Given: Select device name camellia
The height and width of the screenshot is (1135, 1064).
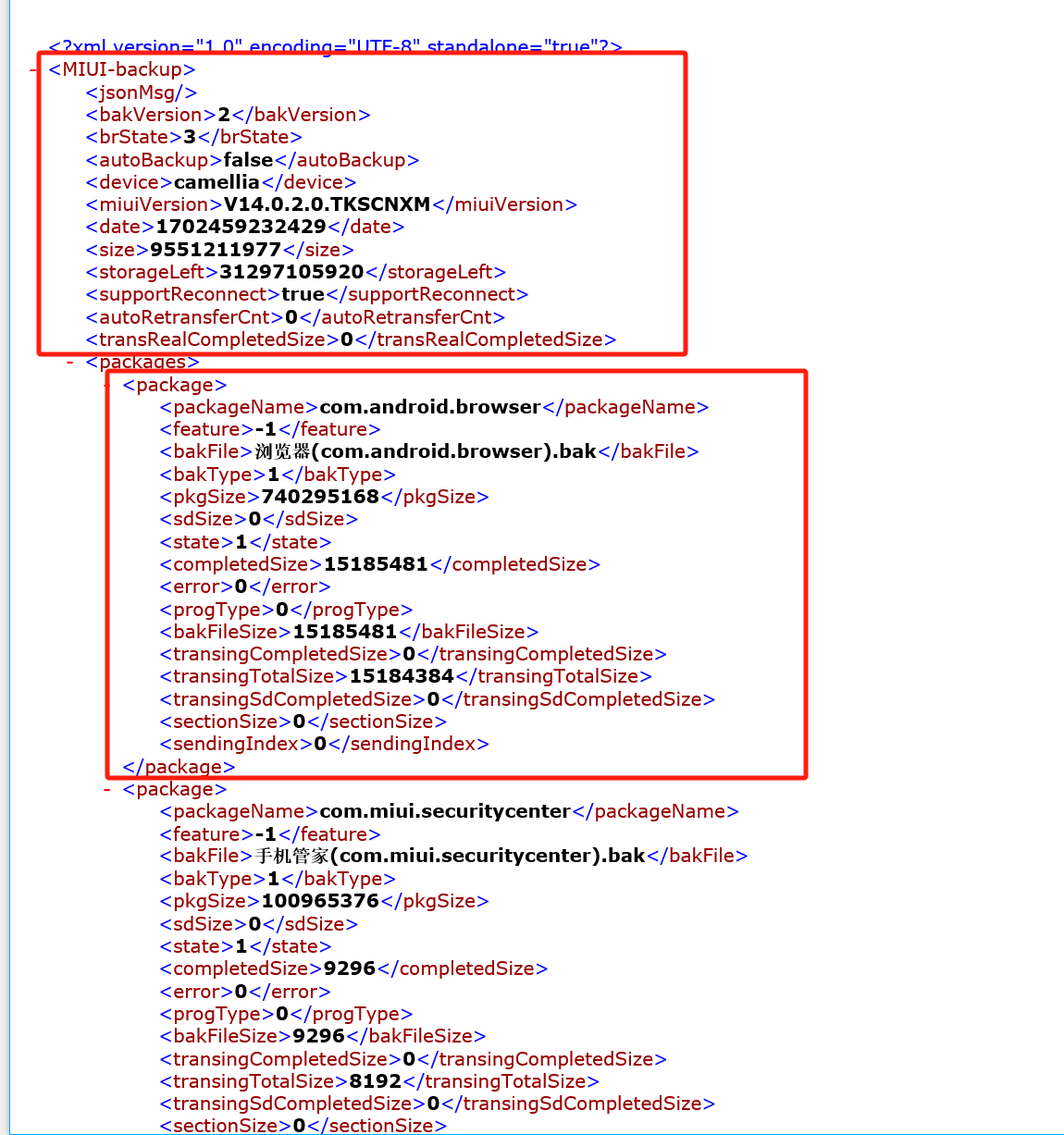Looking at the screenshot, I should coord(217,182).
